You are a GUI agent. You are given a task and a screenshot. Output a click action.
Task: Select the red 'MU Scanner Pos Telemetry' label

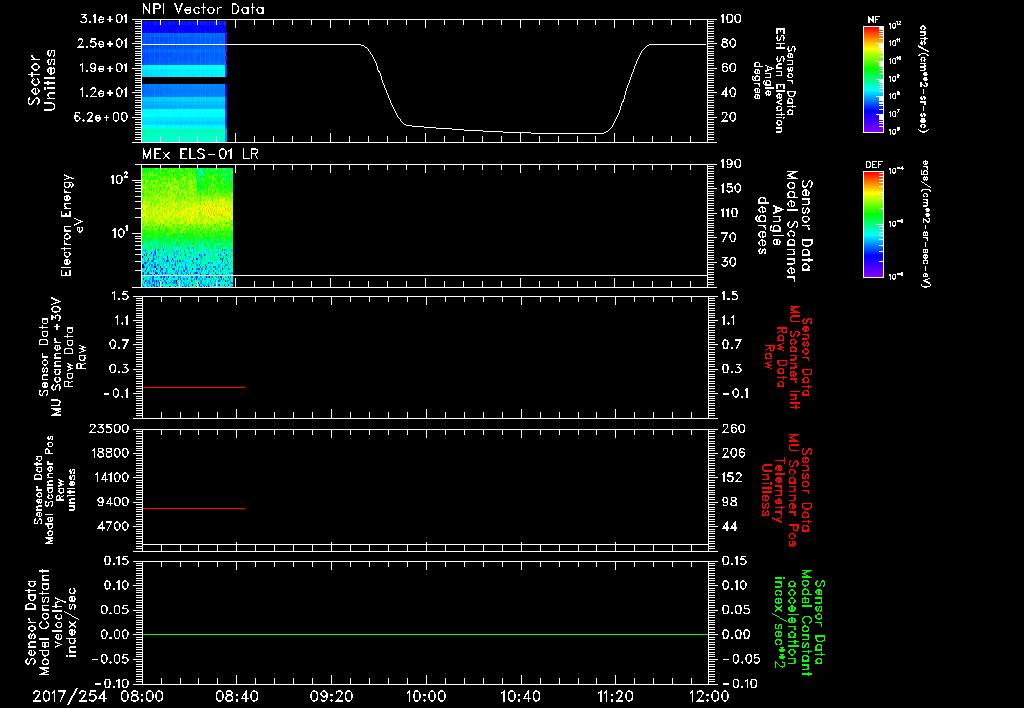pos(788,490)
